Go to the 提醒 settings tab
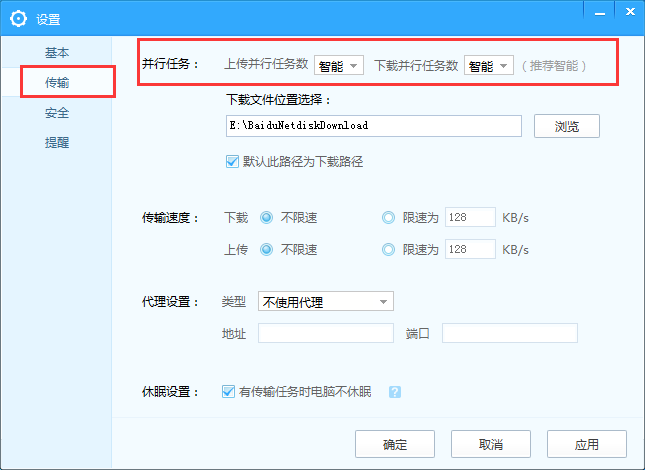The height and width of the screenshot is (470, 645). tap(57, 143)
